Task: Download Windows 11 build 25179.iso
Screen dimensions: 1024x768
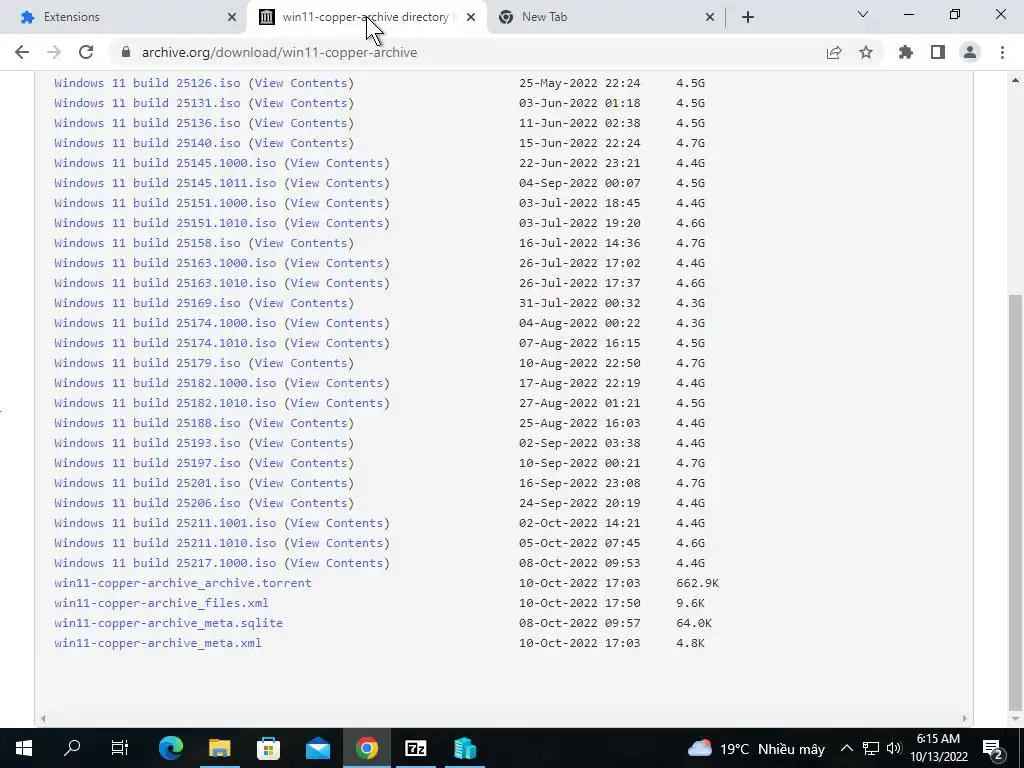Action: pyautogui.click(x=148, y=363)
